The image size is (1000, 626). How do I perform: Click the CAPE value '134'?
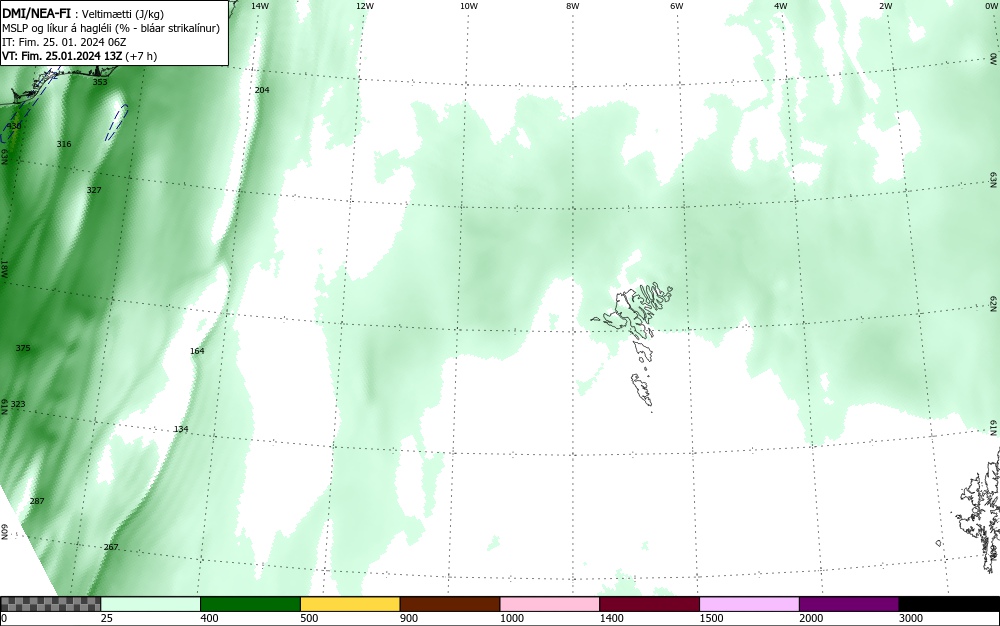(x=181, y=429)
